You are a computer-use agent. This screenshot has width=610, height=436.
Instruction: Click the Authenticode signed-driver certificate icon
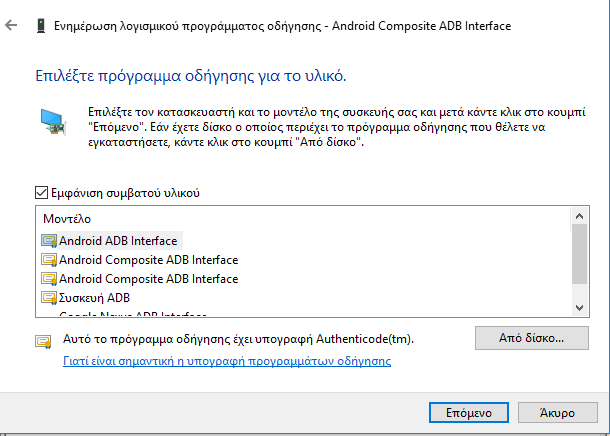[x=44, y=340]
